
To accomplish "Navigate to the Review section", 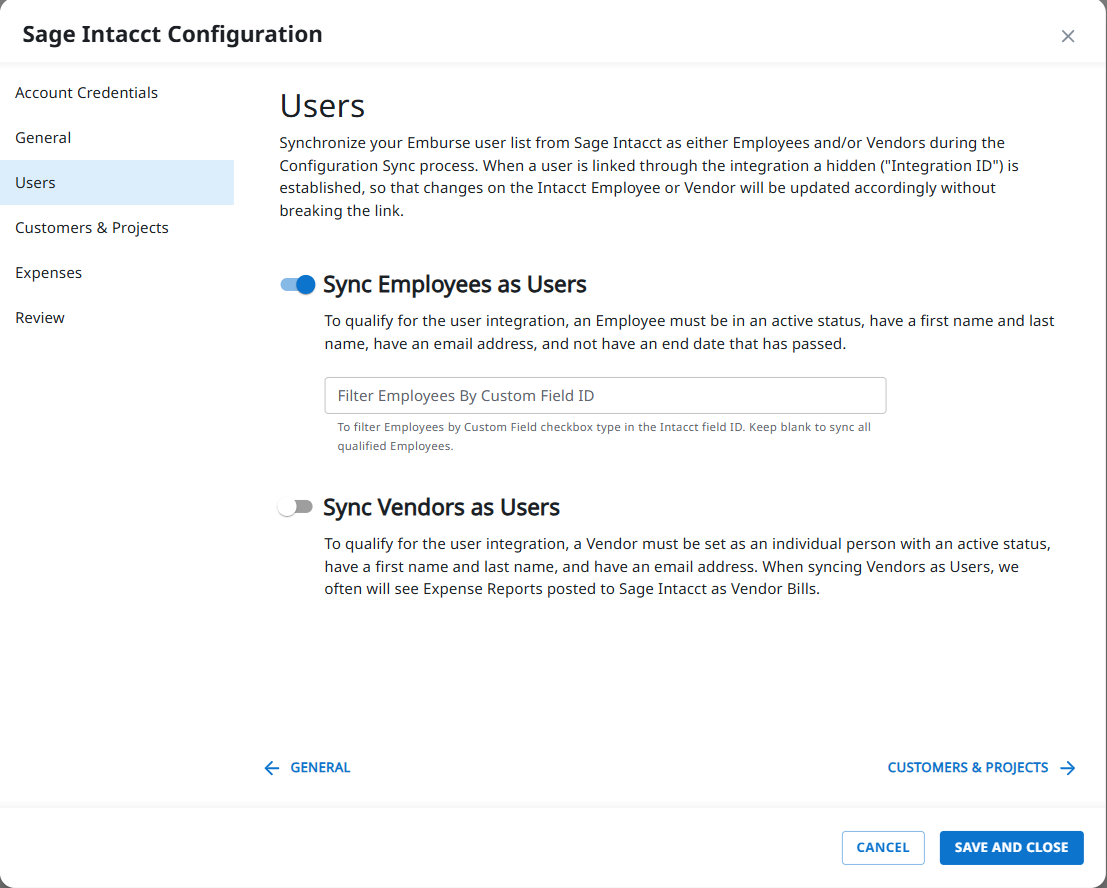I will click(40, 317).
